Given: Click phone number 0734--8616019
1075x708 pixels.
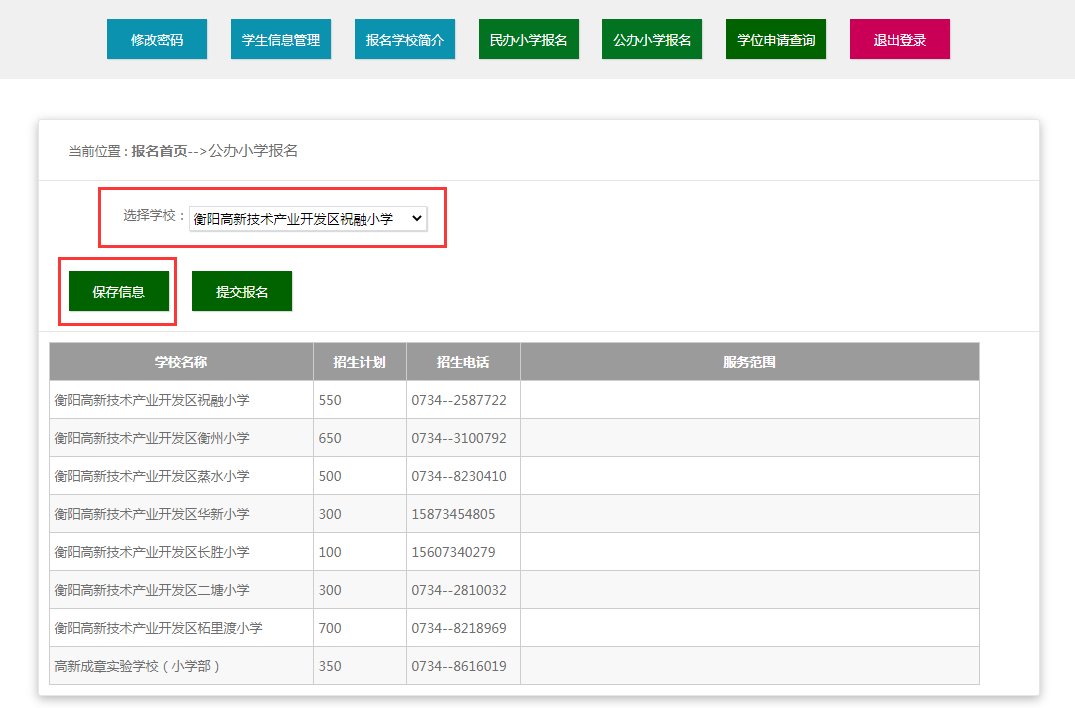Looking at the screenshot, I should 459,666.
